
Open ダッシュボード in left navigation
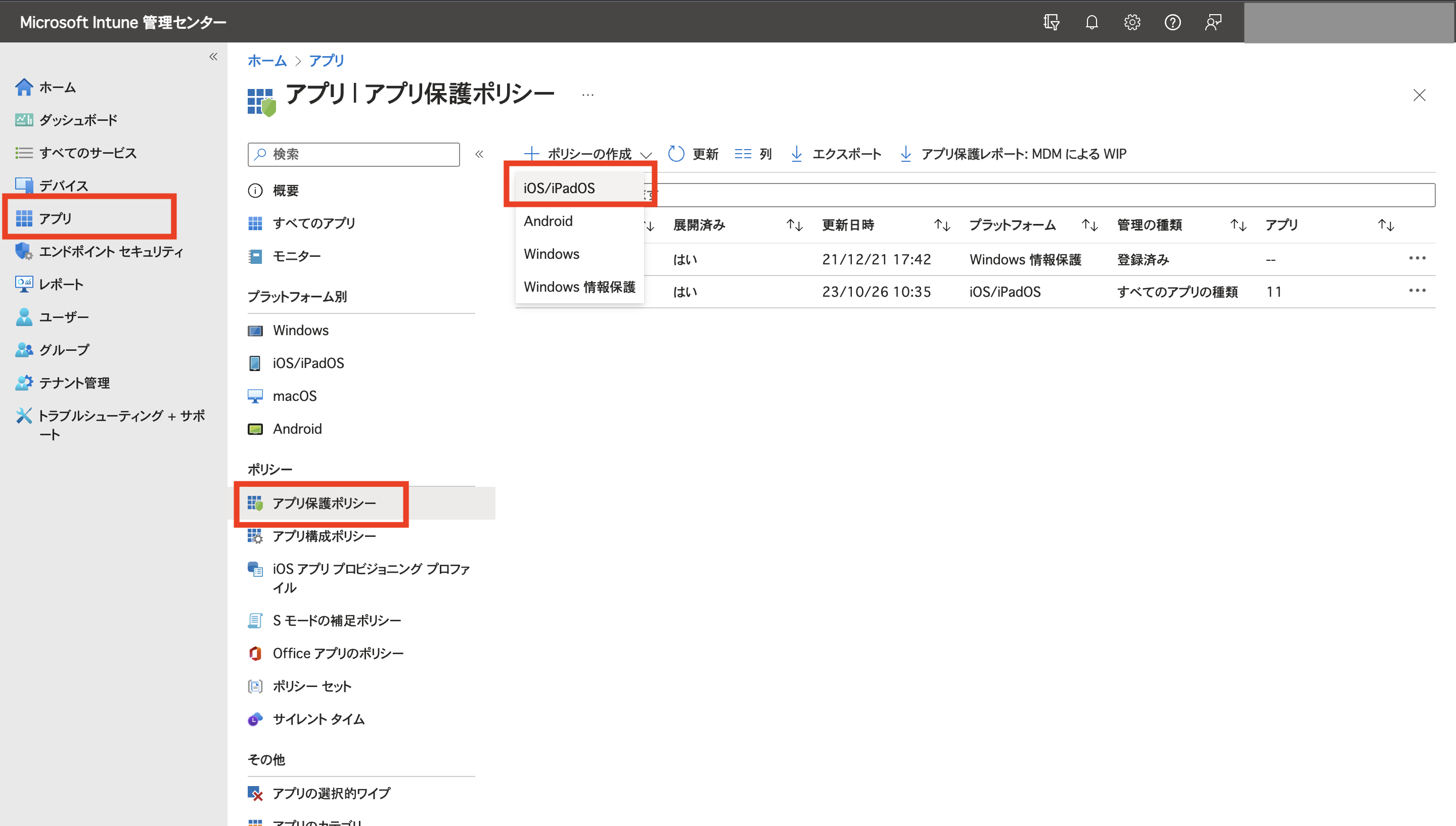(x=66, y=120)
